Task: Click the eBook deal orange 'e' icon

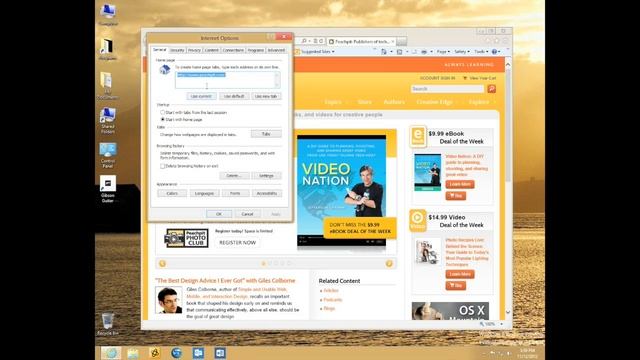Action: [x=418, y=136]
